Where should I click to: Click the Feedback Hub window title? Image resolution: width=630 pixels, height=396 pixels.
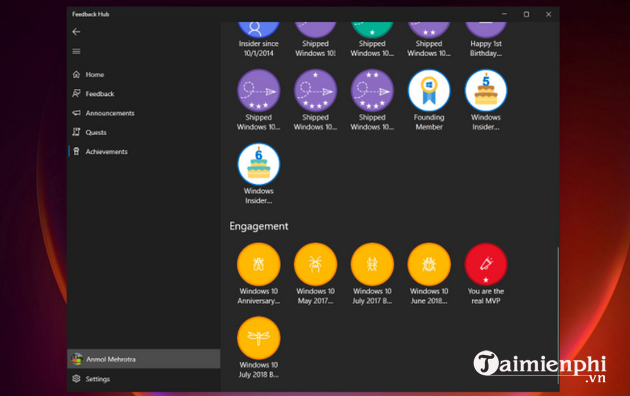pyautogui.click(x=90, y=14)
